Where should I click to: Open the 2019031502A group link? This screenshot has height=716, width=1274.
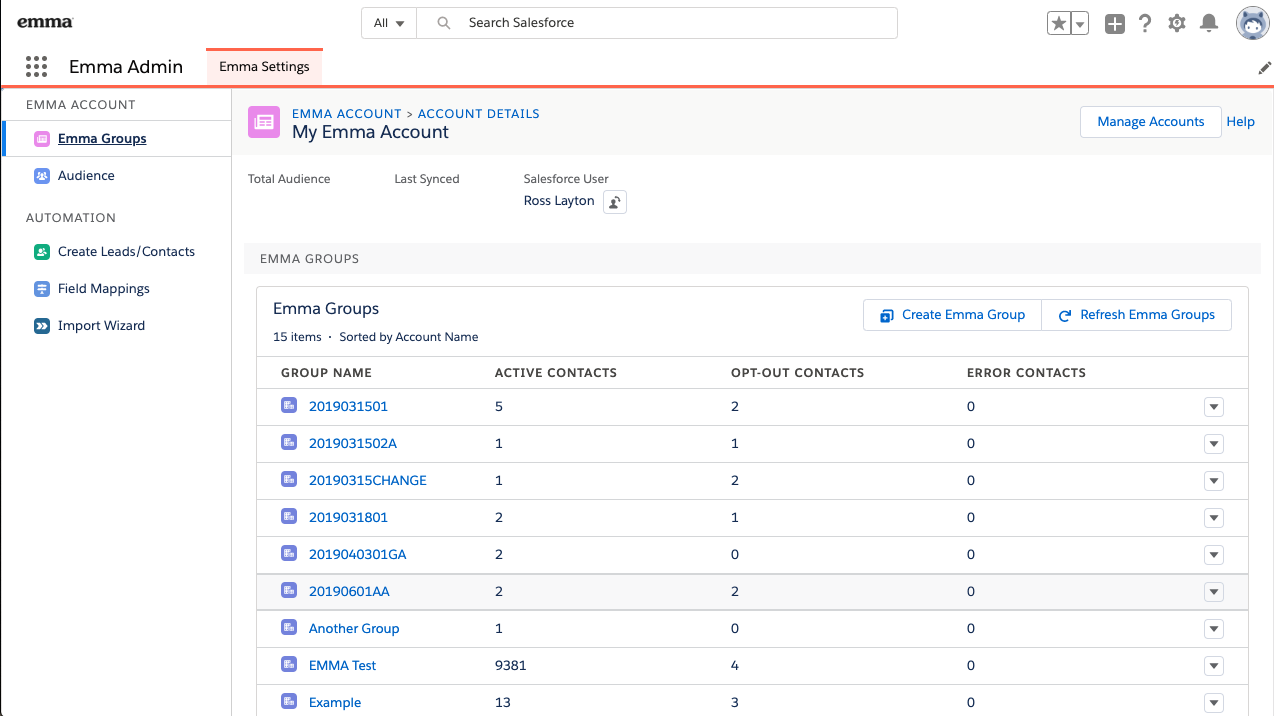[353, 444]
